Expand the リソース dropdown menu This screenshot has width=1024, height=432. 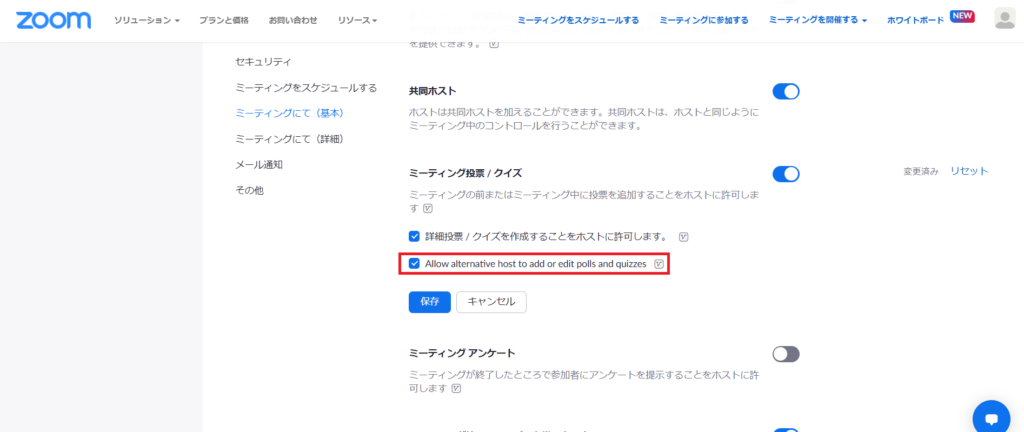[357, 20]
